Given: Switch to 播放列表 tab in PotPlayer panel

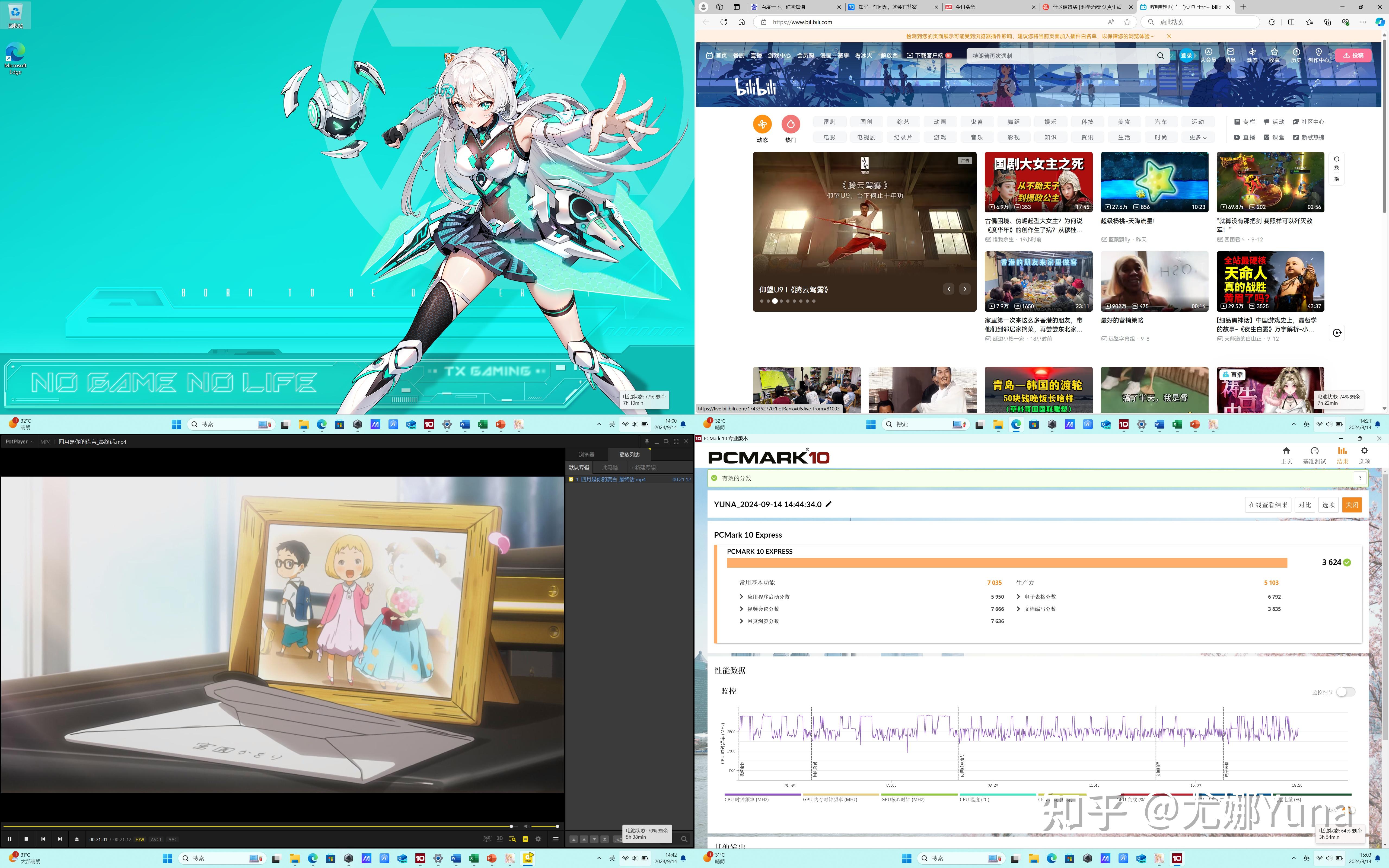Looking at the screenshot, I should (x=630, y=455).
